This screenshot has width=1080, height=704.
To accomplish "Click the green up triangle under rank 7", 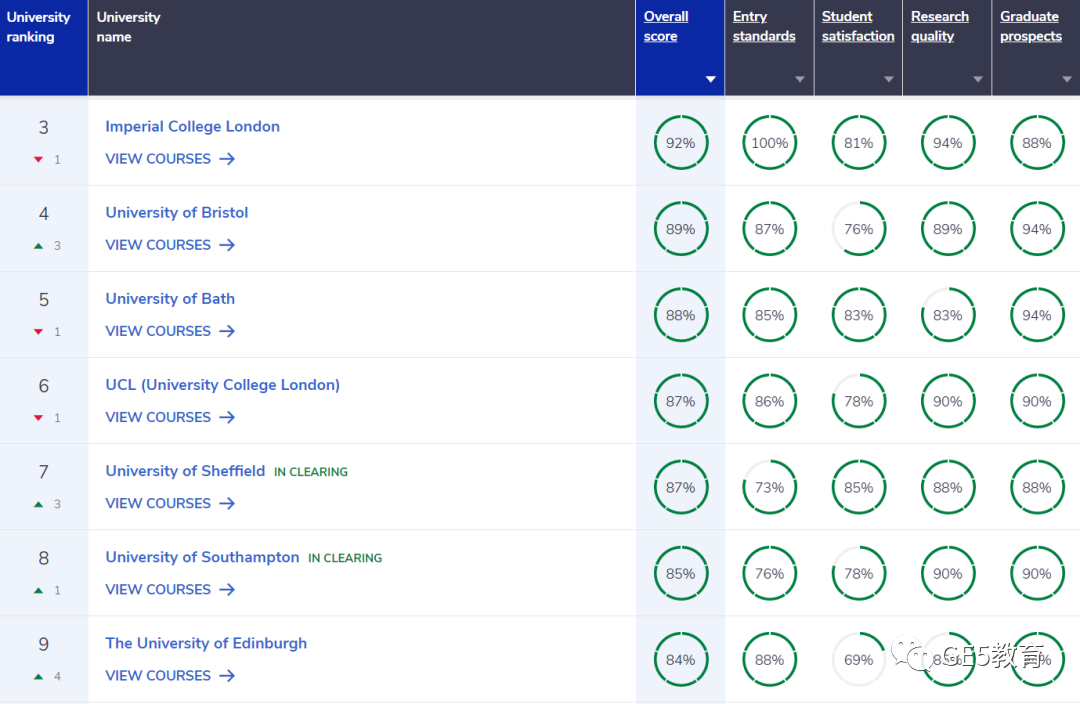I will pyautogui.click(x=39, y=504).
